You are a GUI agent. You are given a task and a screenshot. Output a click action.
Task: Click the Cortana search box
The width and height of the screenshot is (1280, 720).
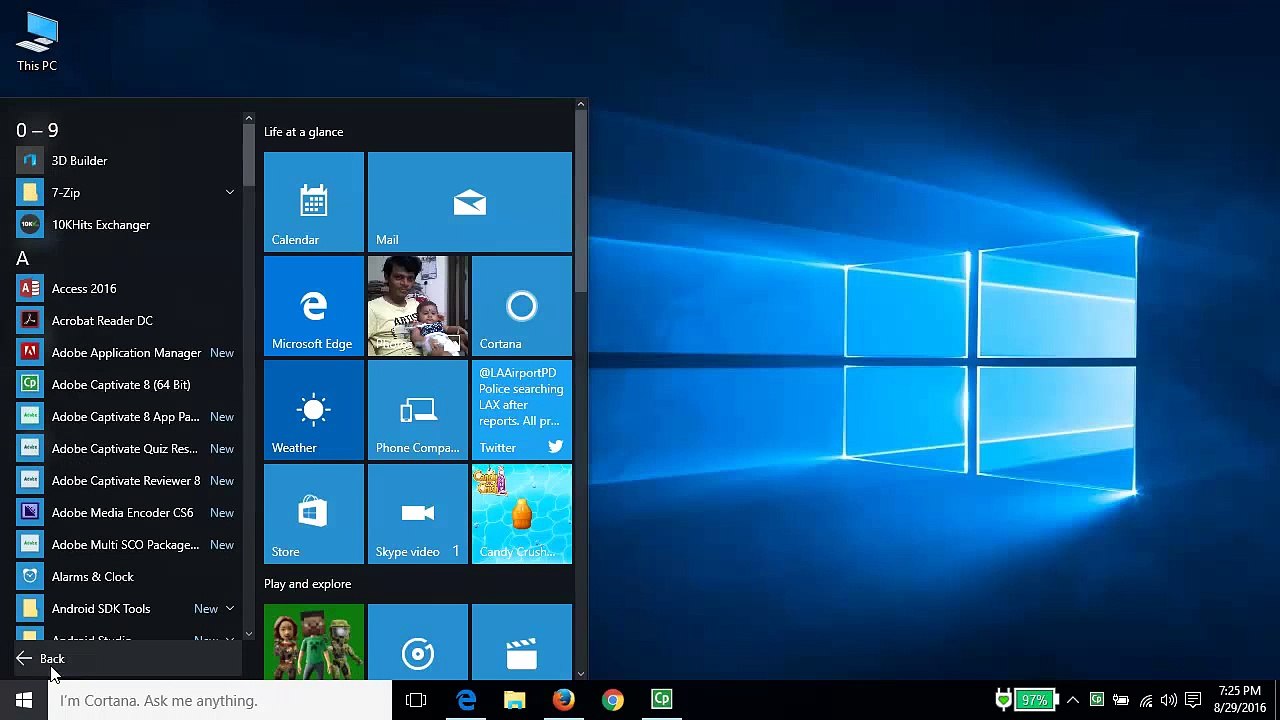pyautogui.click(x=220, y=700)
